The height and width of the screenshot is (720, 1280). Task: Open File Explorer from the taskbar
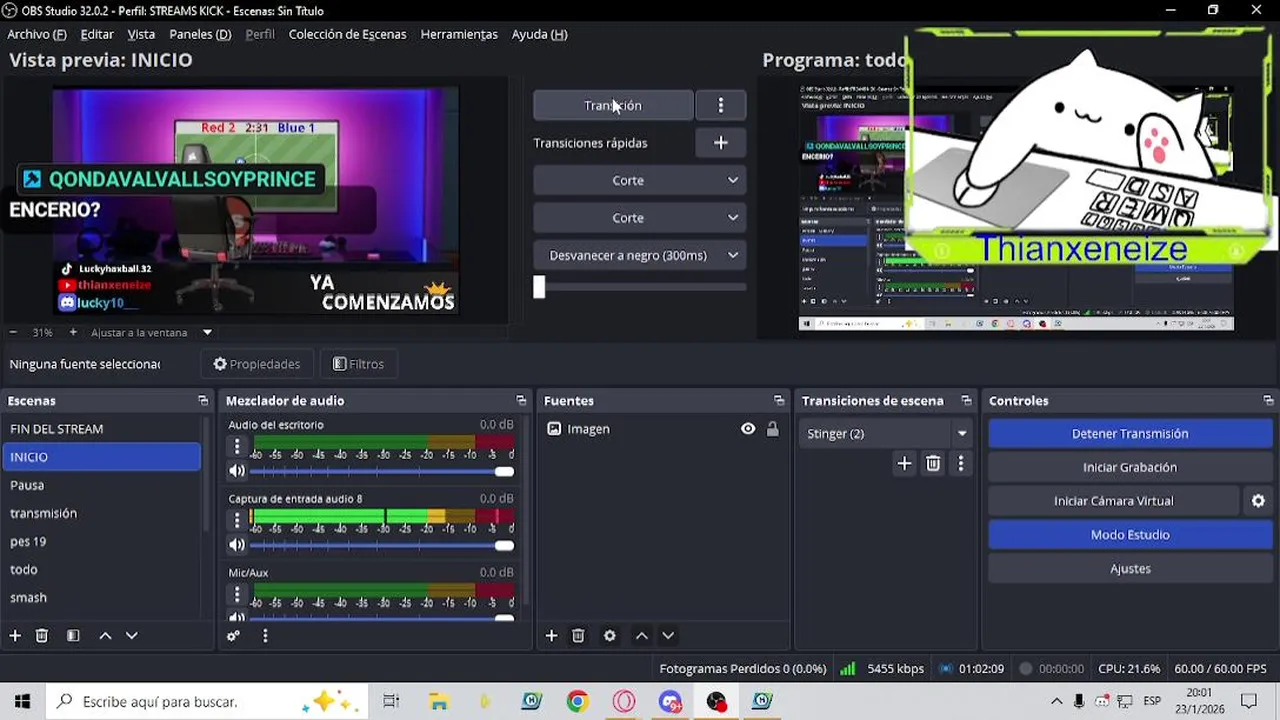[438, 702]
